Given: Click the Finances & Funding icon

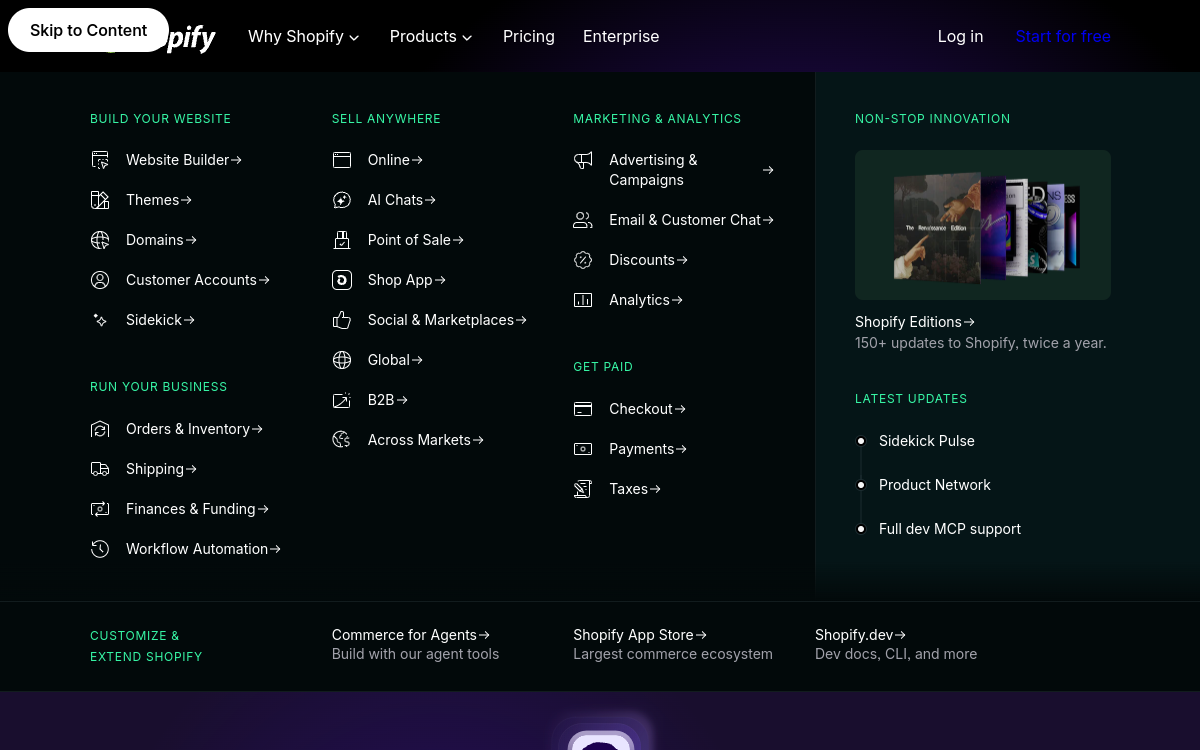Looking at the screenshot, I should [100, 509].
